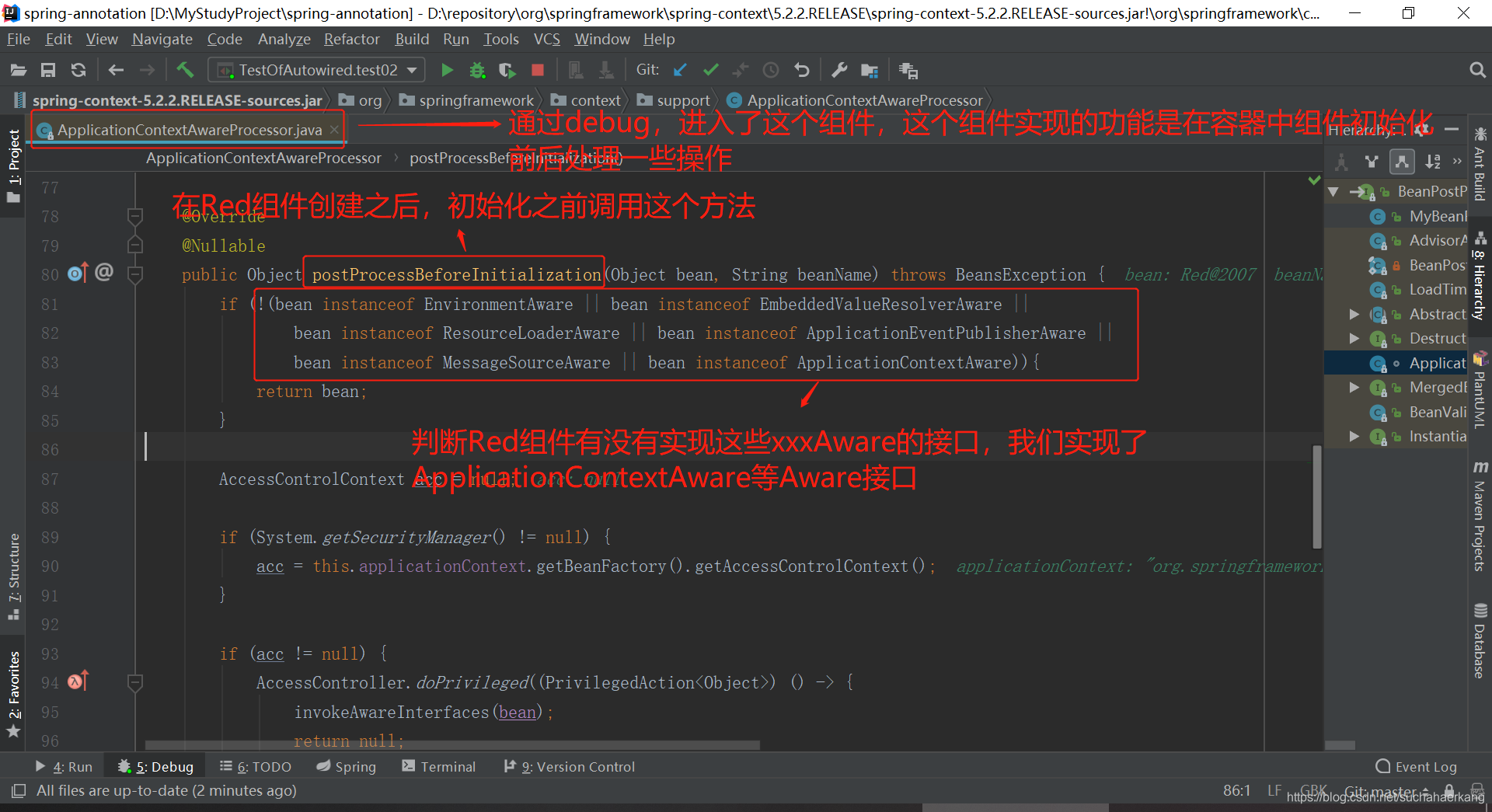Click the support breadcrumb folder

click(x=674, y=100)
